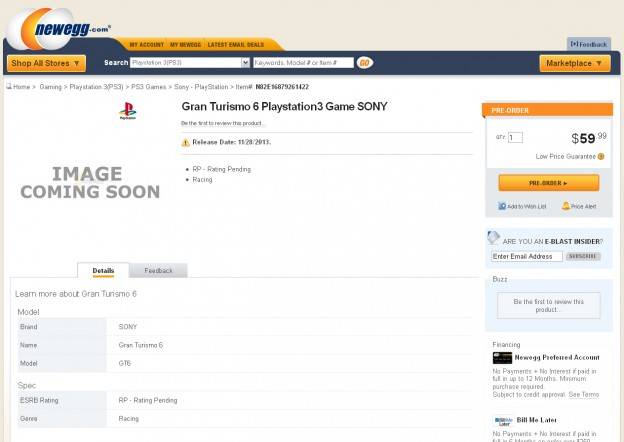Click the Home breadcrumb link
Image resolution: width=624 pixels, height=442 pixels.
(x=21, y=87)
